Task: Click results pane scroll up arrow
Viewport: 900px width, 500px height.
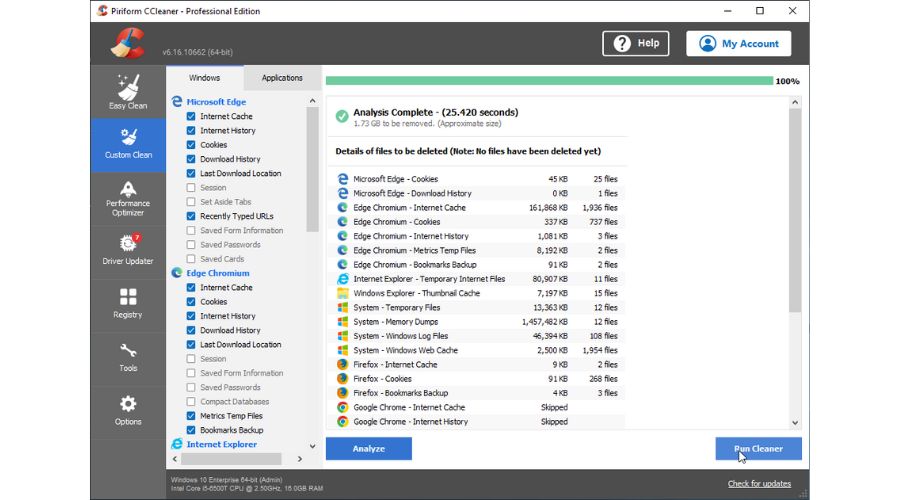Action: (x=795, y=102)
